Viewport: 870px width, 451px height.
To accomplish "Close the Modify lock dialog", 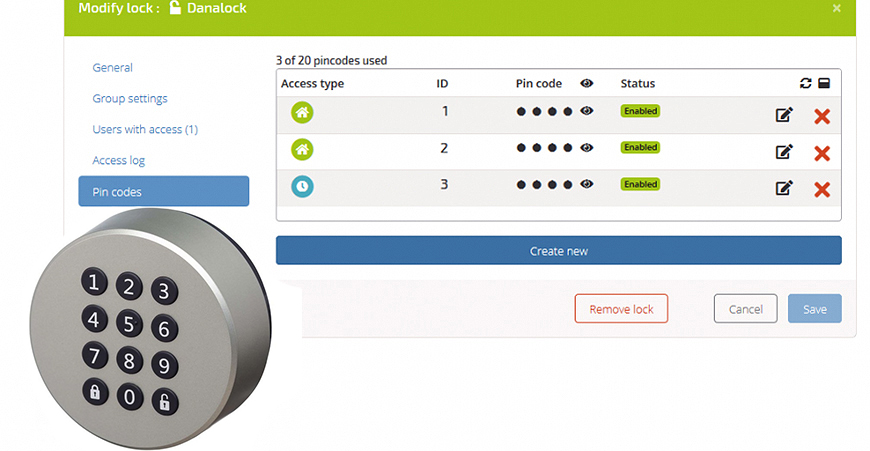I will [x=837, y=8].
